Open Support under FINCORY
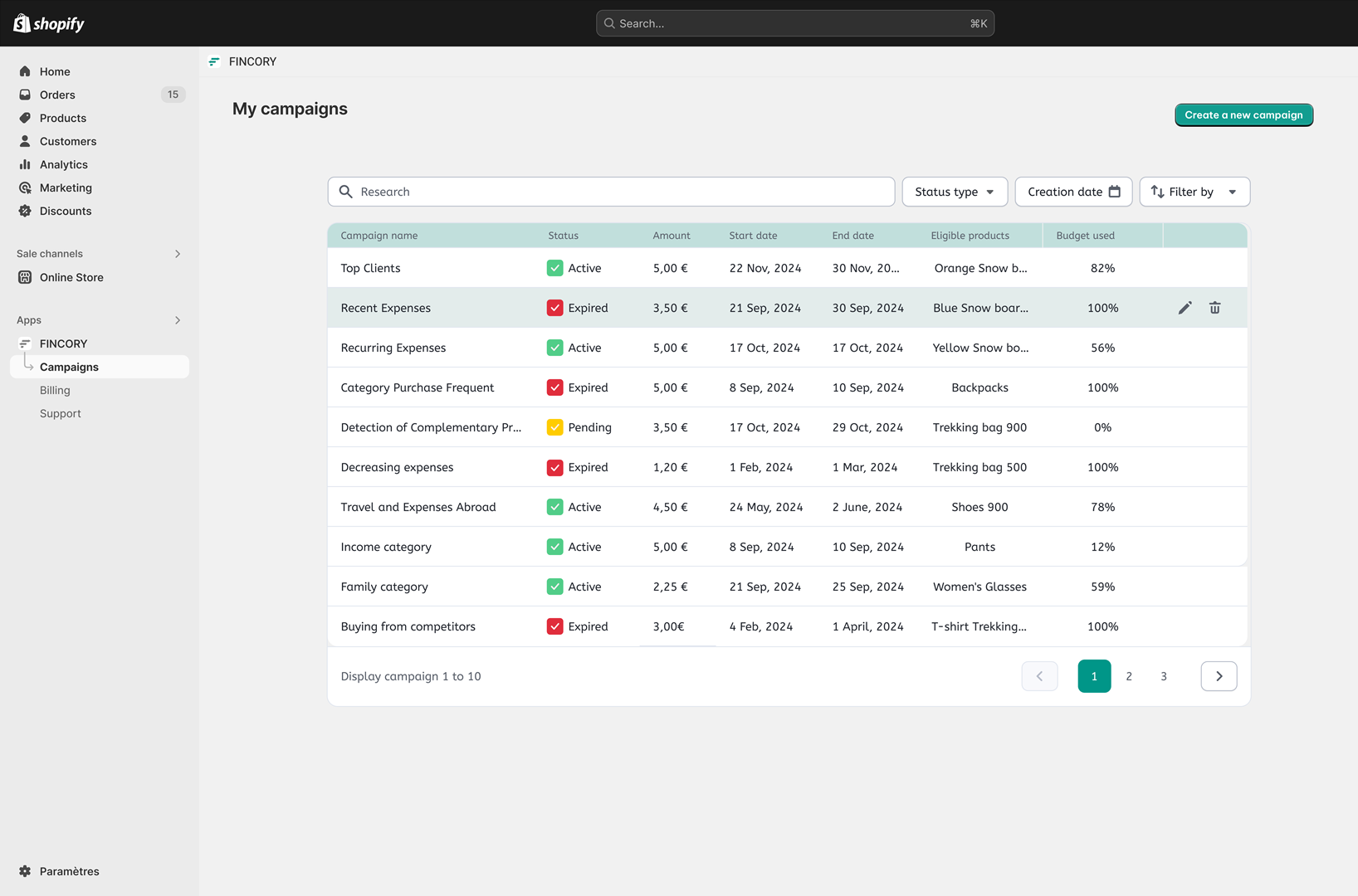The width and height of the screenshot is (1358, 896). [x=61, y=413]
